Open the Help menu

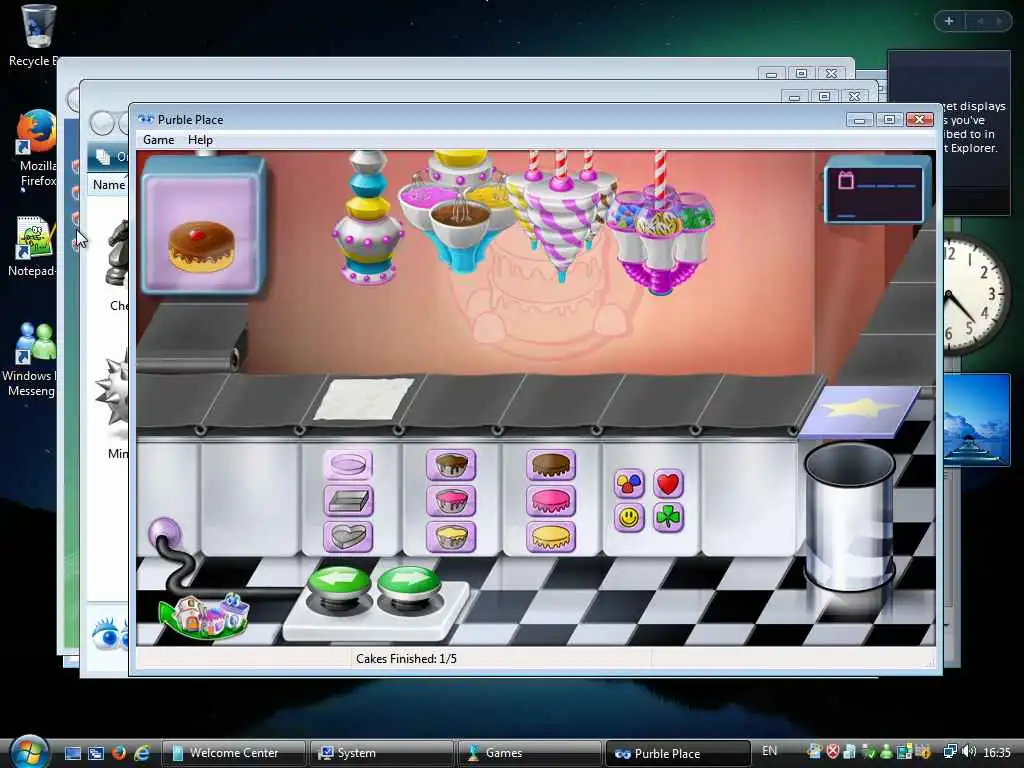point(200,140)
